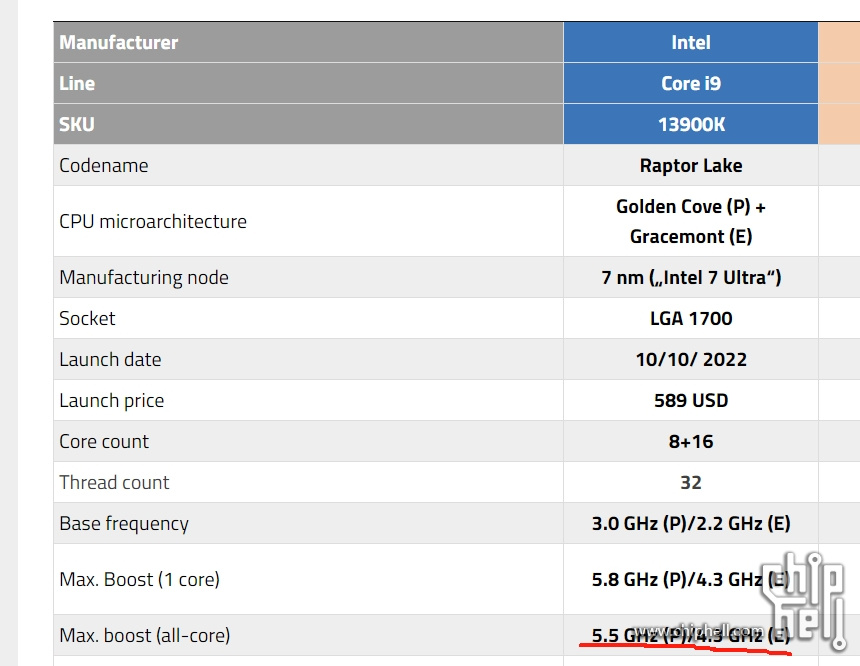This screenshot has width=860, height=666.
Task: Select 3.0 GHz (P)/2.2 GHz (E) value
Action: [691, 524]
